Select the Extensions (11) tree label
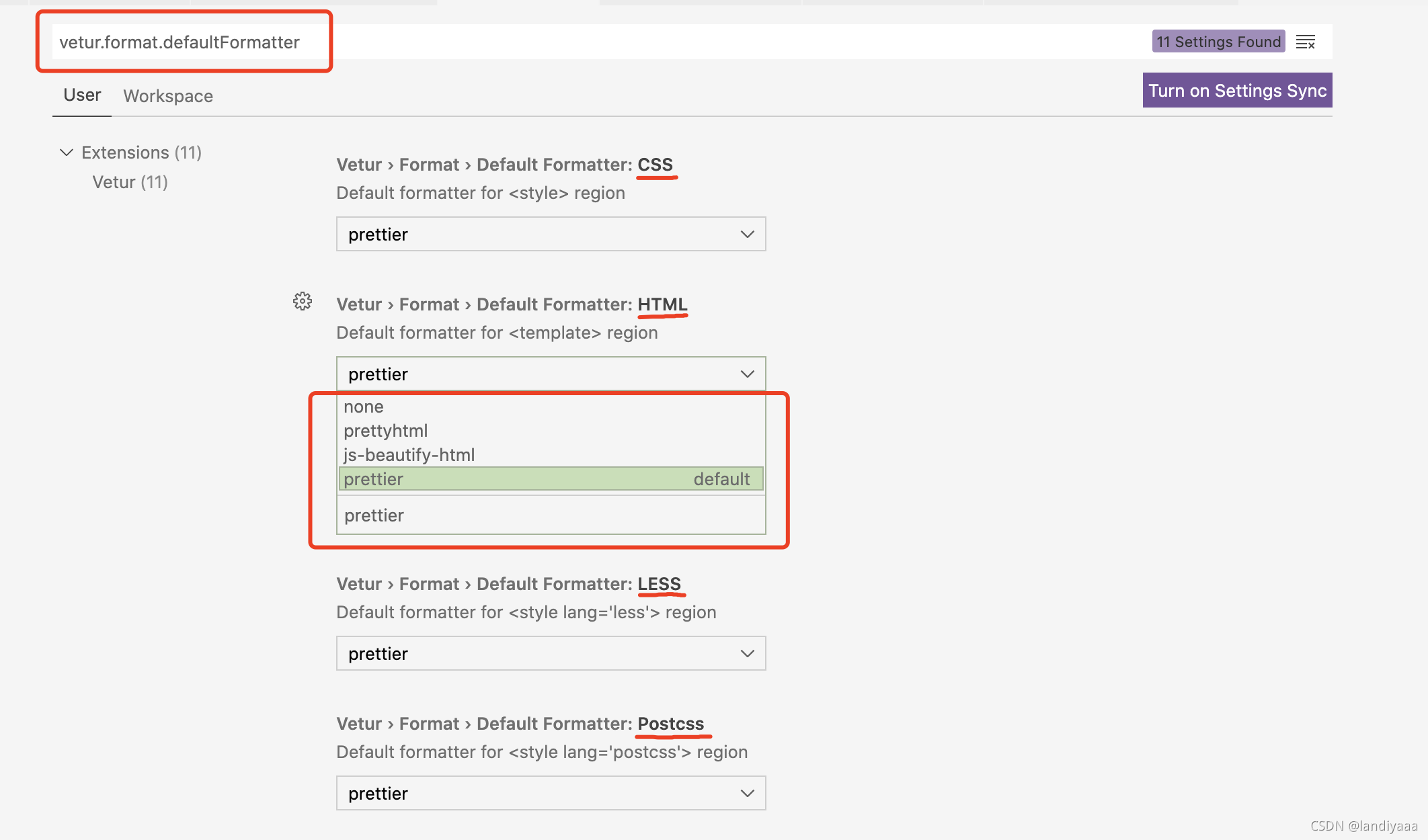 click(x=141, y=153)
